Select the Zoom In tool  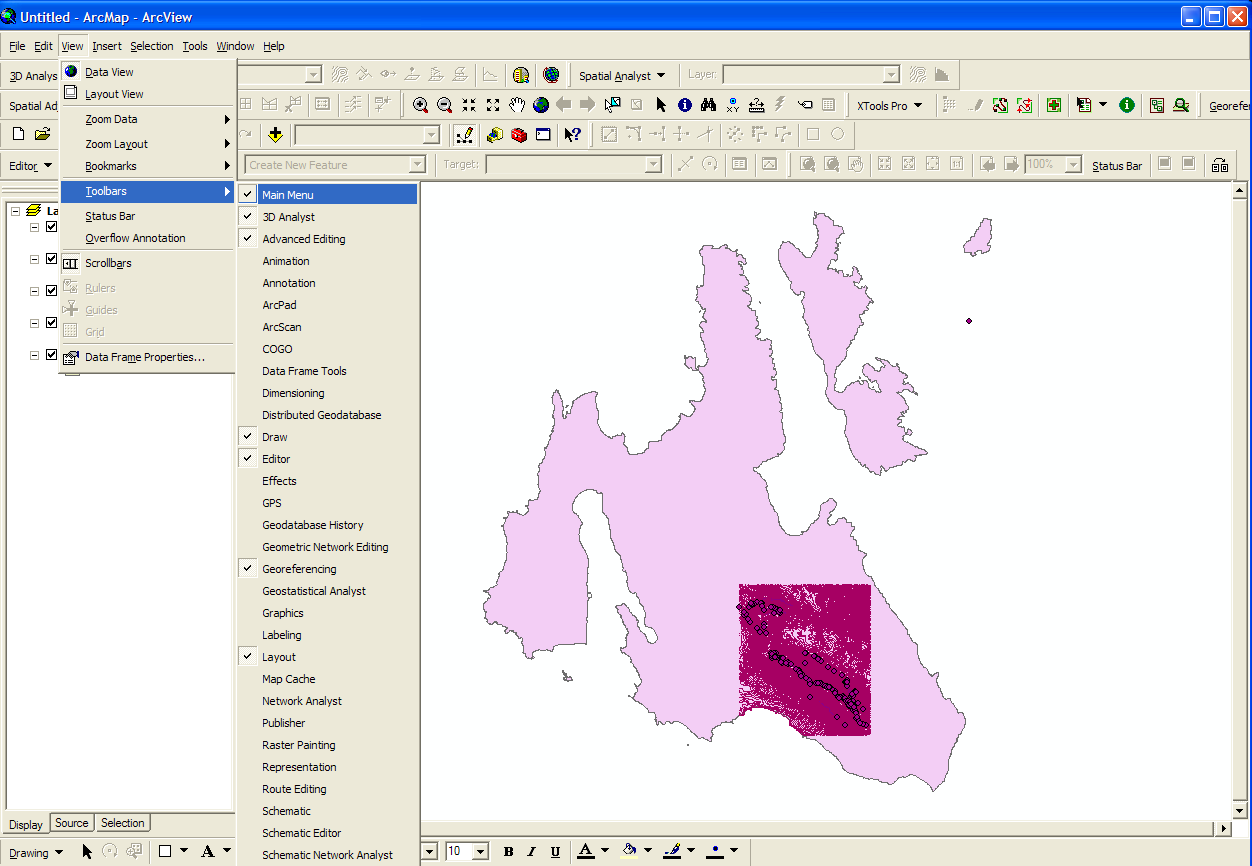pos(421,105)
